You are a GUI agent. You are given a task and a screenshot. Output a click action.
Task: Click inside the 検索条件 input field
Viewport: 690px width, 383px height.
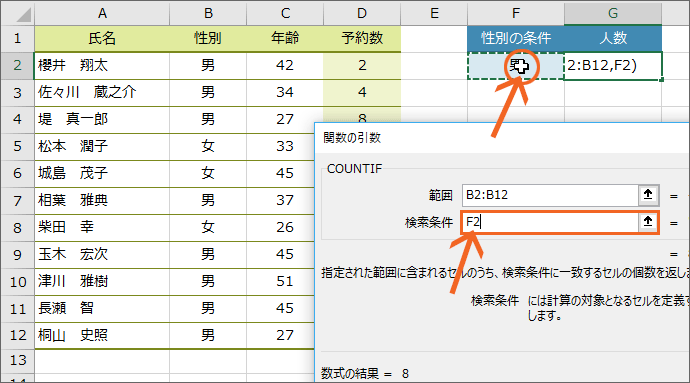[x=550, y=222]
